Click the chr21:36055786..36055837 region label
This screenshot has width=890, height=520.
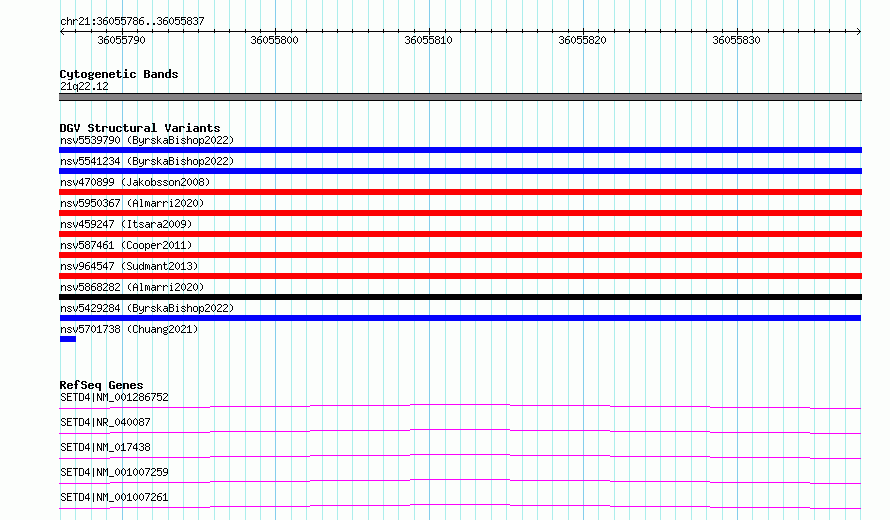pyautogui.click(x=132, y=21)
